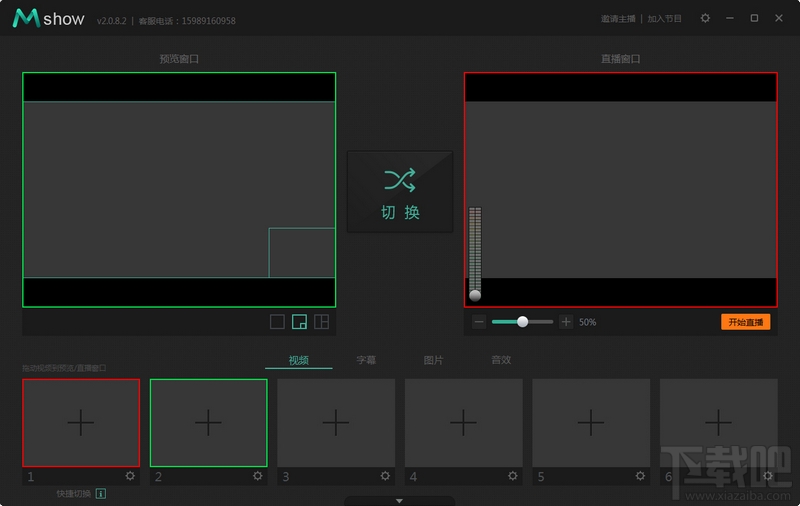The image size is (800, 506).
Task: Switch to the 字幕 tab
Action: [x=366, y=360]
